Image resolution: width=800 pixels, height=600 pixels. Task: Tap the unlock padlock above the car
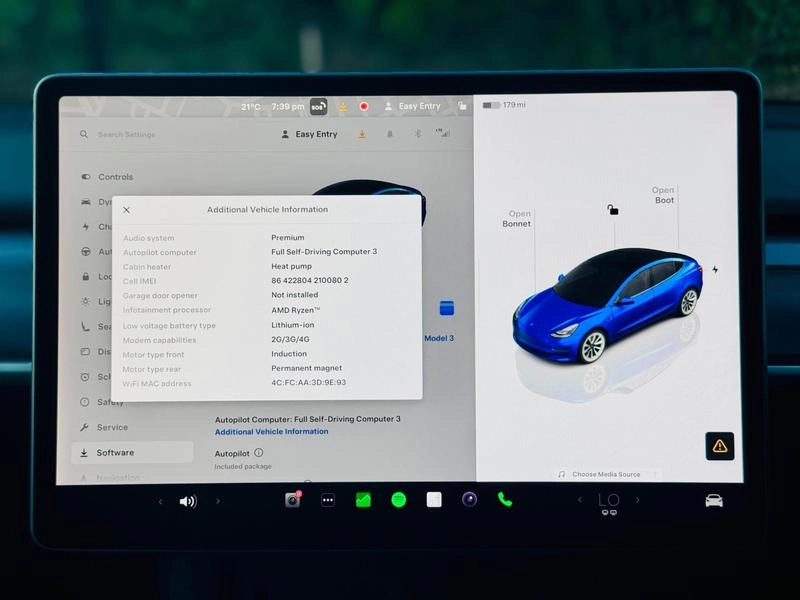click(x=613, y=210)
